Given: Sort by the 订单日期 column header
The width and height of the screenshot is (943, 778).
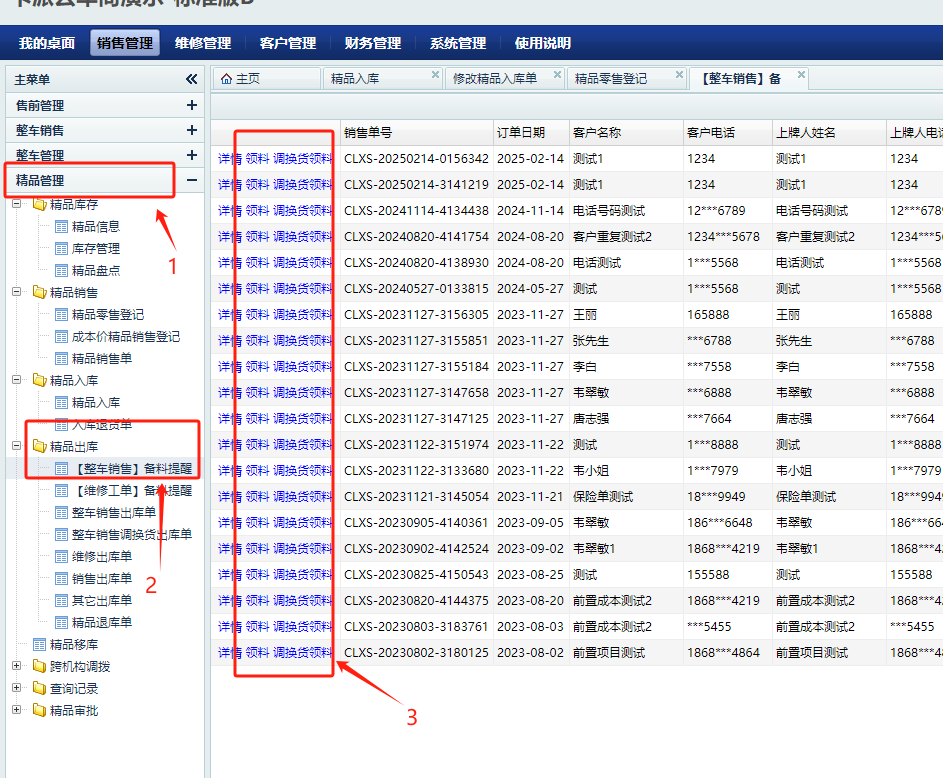Looking at the screenshot, I should [521, 133].
